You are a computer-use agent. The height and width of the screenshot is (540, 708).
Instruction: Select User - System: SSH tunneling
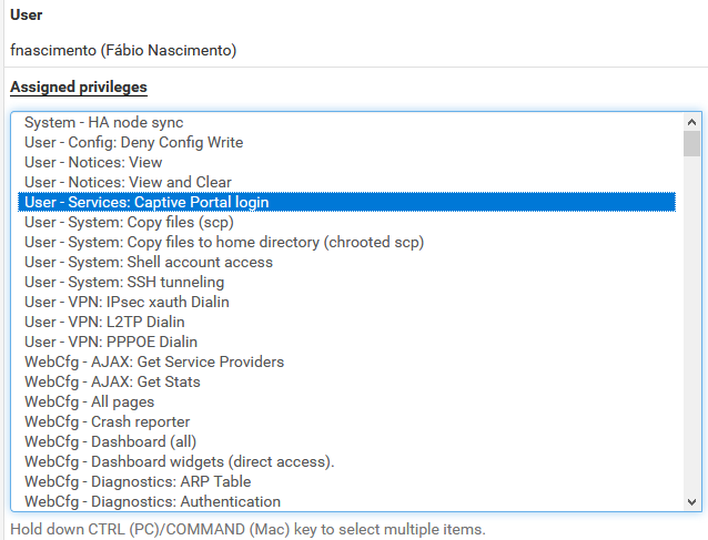347,282
